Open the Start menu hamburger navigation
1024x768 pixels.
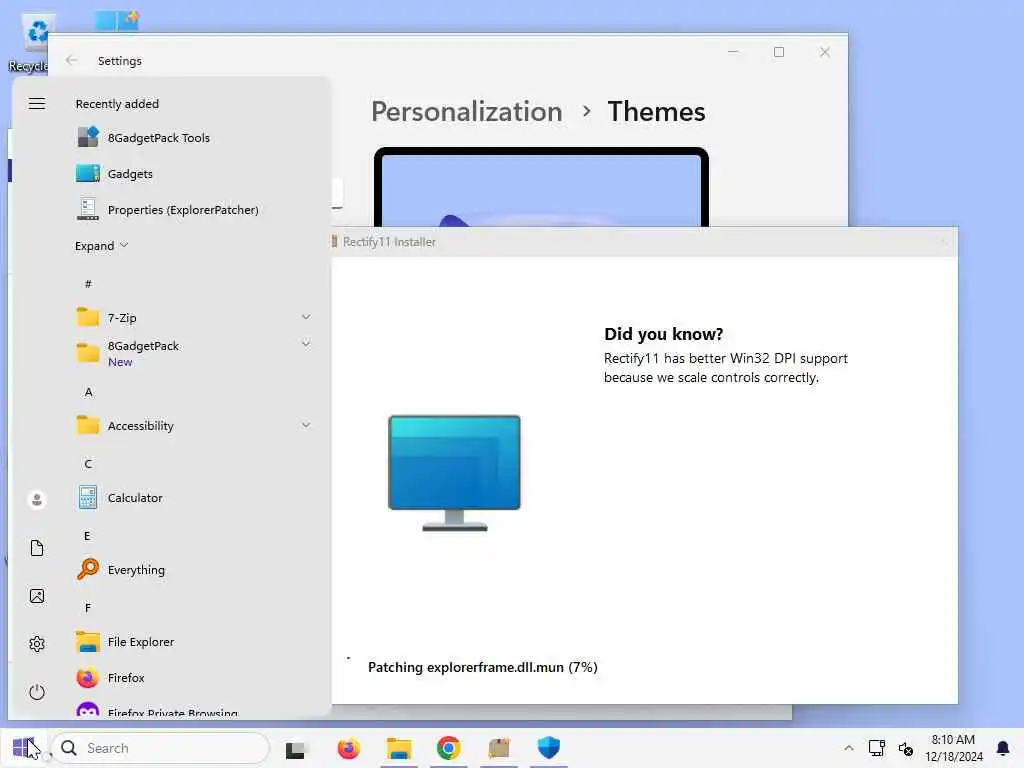pyautogui.click(x=37, y=104)
